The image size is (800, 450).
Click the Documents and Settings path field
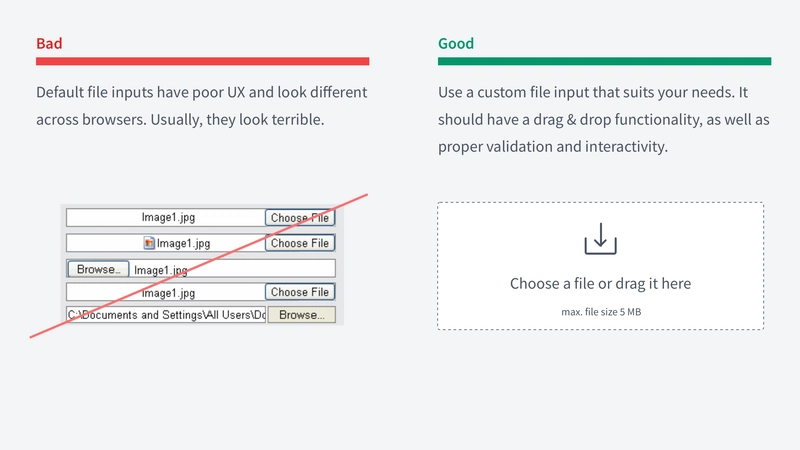[166, 315]
